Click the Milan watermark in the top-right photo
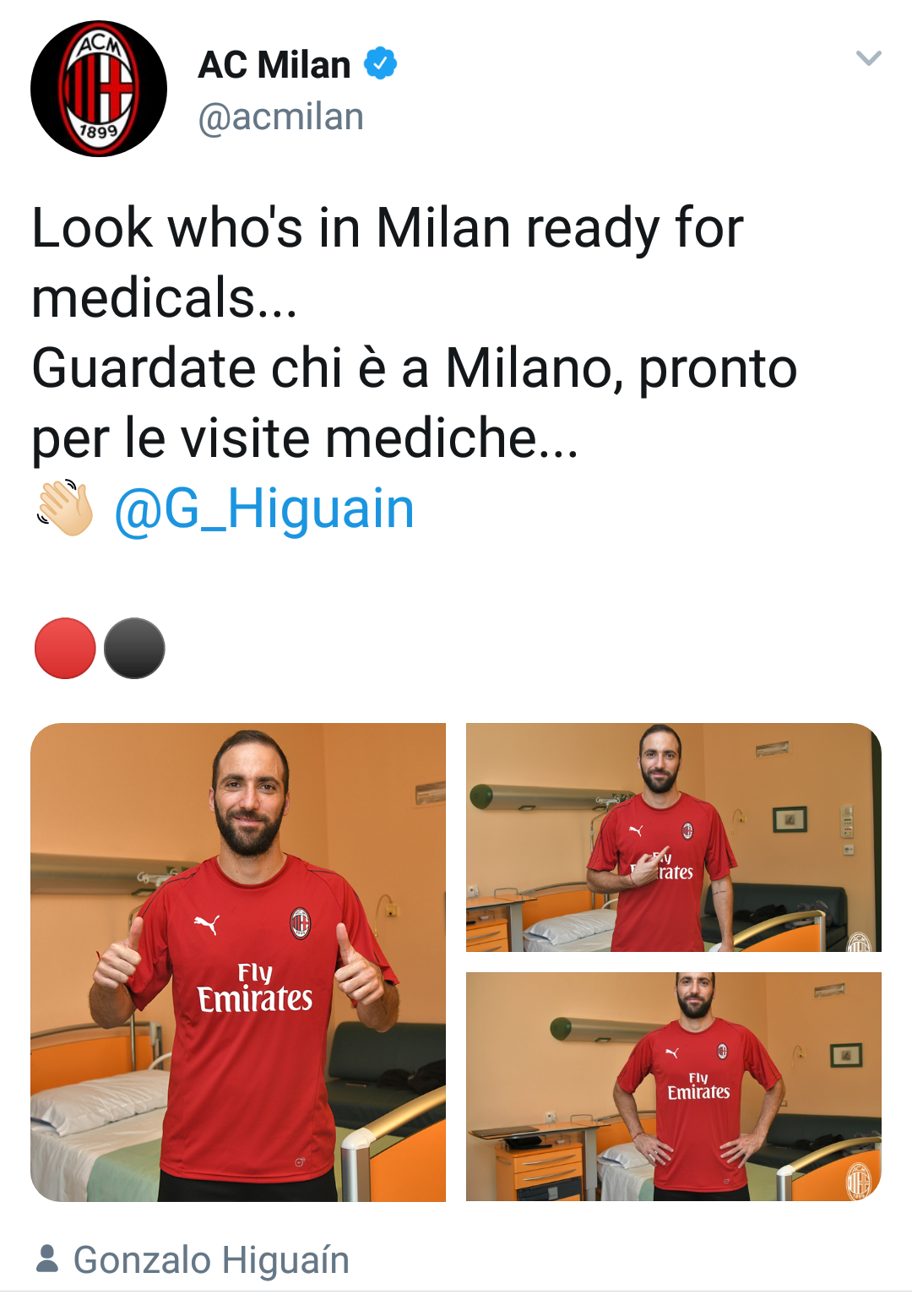The height and width of the screenshot is (1316, 912). click(859, 941)
